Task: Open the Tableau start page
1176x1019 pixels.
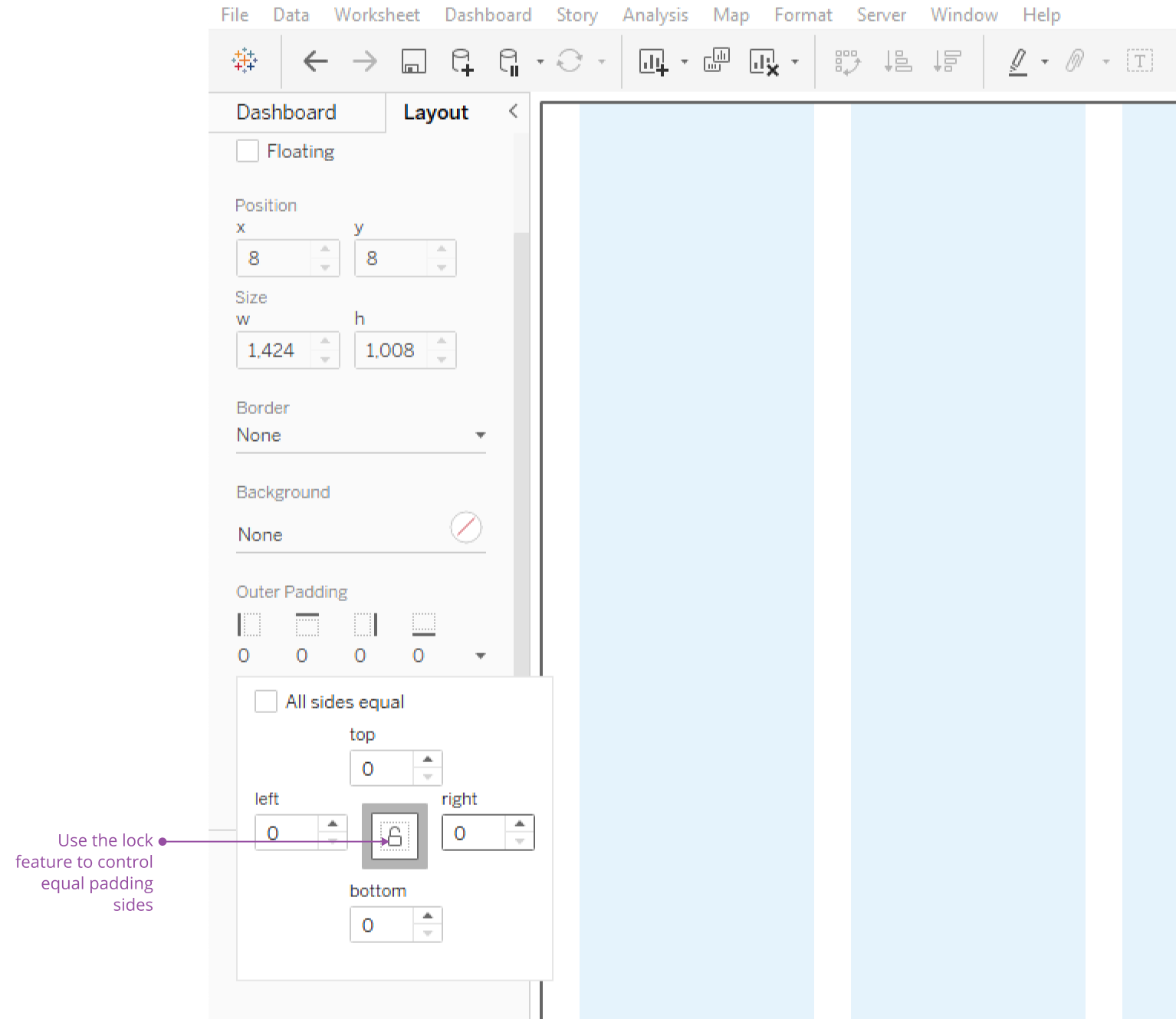Action: click(x=245, y=61)
